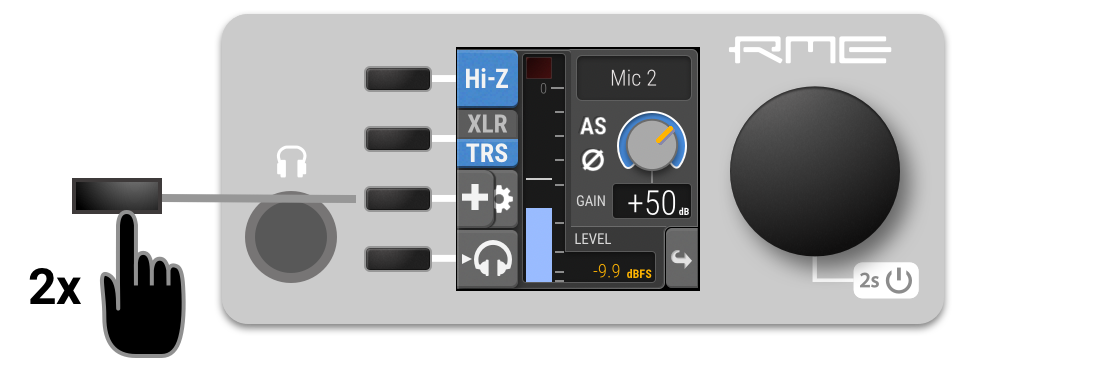Select the Mic 2 channel name field
The image size is (1116, 366).
coord(633,78)
